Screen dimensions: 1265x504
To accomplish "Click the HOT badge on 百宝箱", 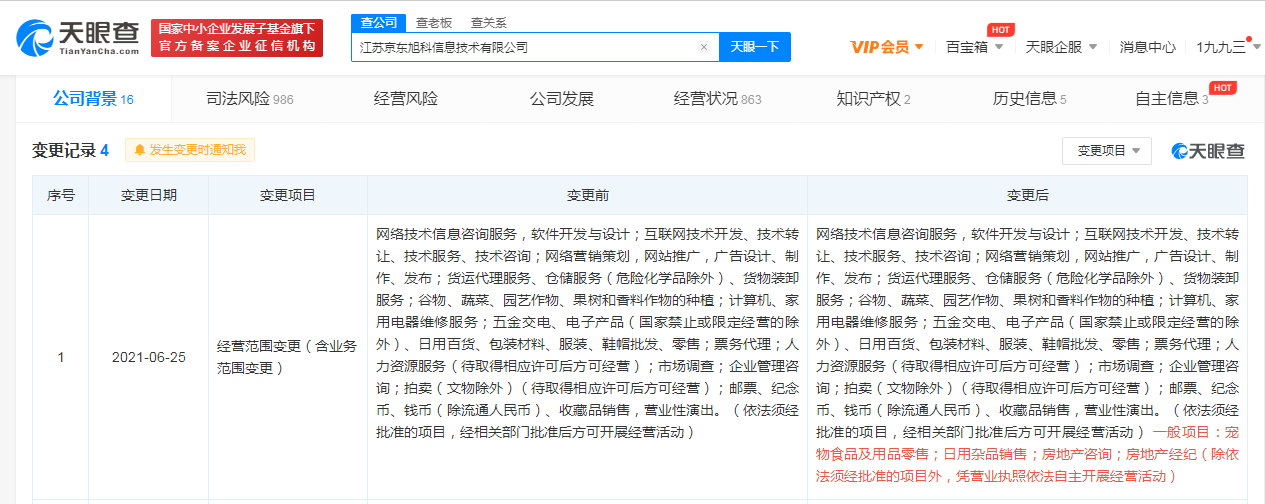I will (1001, 30).
